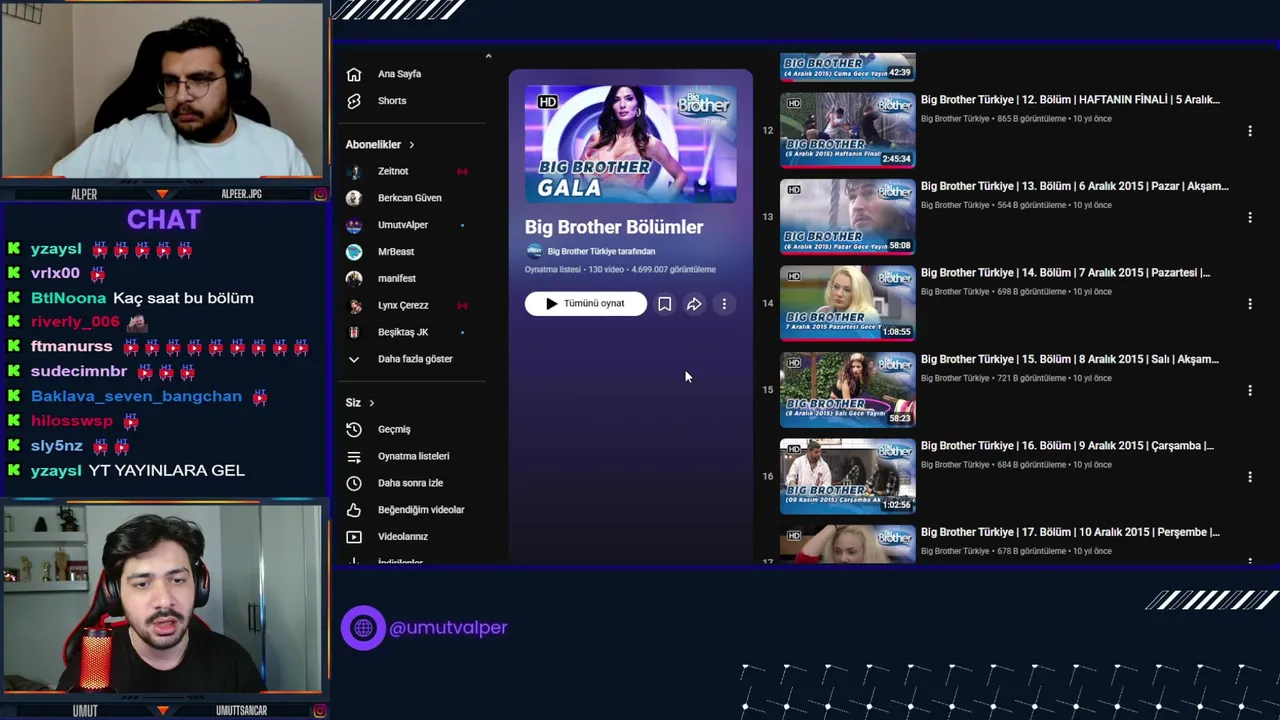Open 13. Bölüm 6 Aralık 2015 video title
The image size is (1280, 720).
(1075, 186)
